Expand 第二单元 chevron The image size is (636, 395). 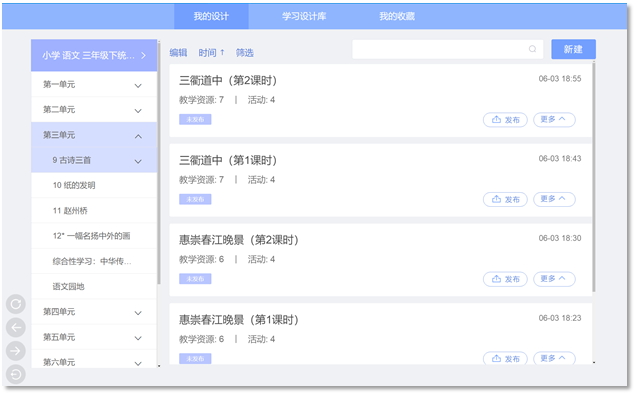(x=138, y=111)
